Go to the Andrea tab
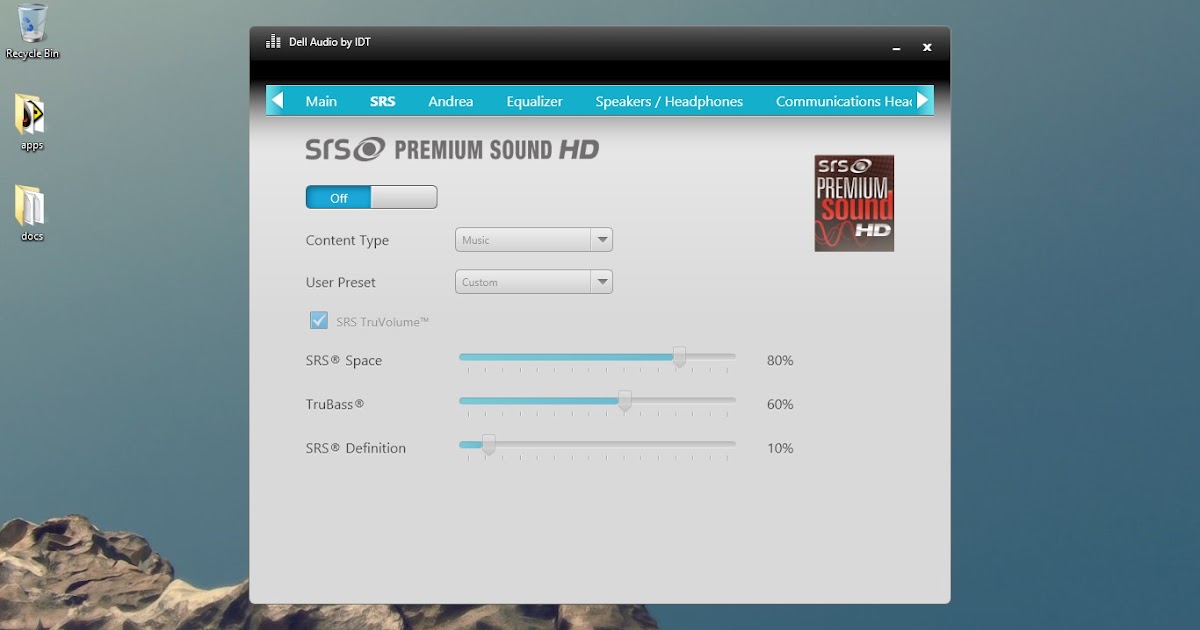Viewport: 1200px width, 630px height. point(450,100)
